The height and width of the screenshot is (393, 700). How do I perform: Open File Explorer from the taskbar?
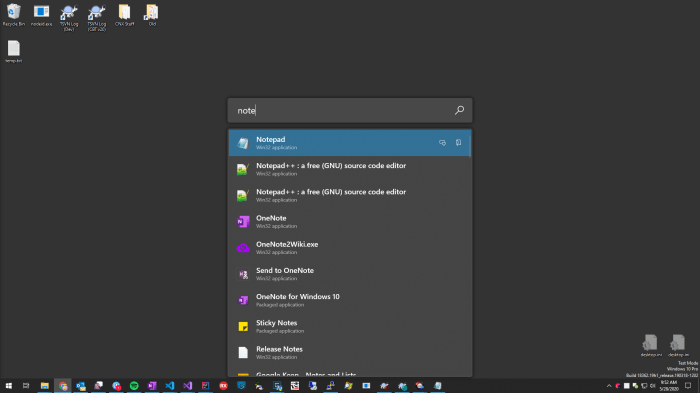pos(45,386)
